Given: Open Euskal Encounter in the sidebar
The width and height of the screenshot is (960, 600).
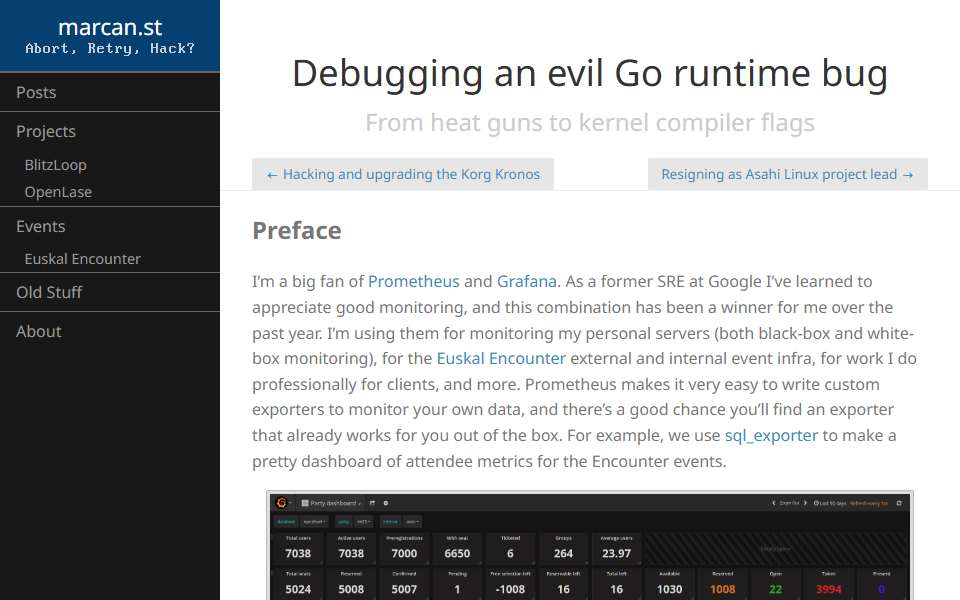Looking at the screenshot, I should click(82, 259).
